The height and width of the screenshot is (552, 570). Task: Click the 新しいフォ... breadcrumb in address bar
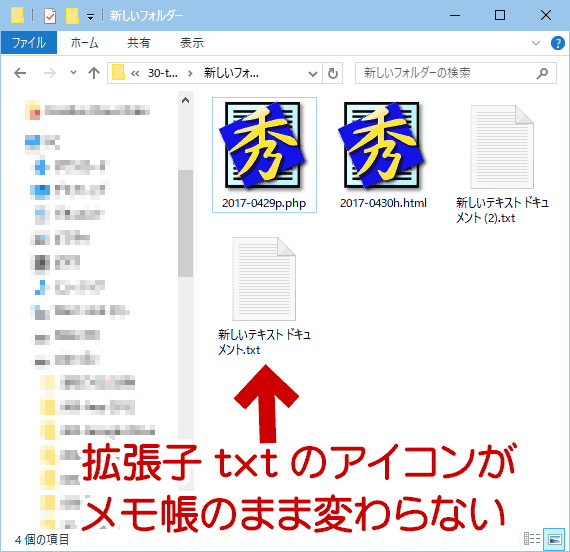tap(231, 73)
